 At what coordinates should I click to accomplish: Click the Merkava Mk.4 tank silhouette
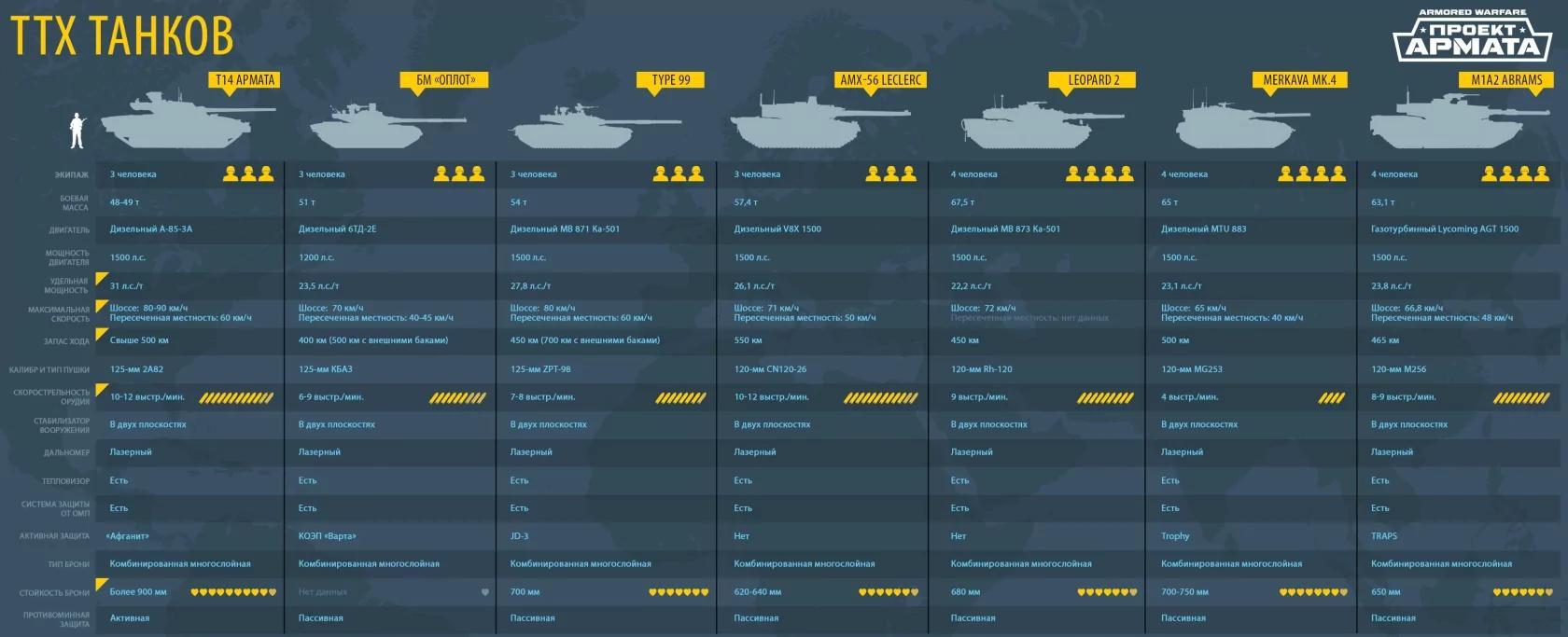[1237, 125]
